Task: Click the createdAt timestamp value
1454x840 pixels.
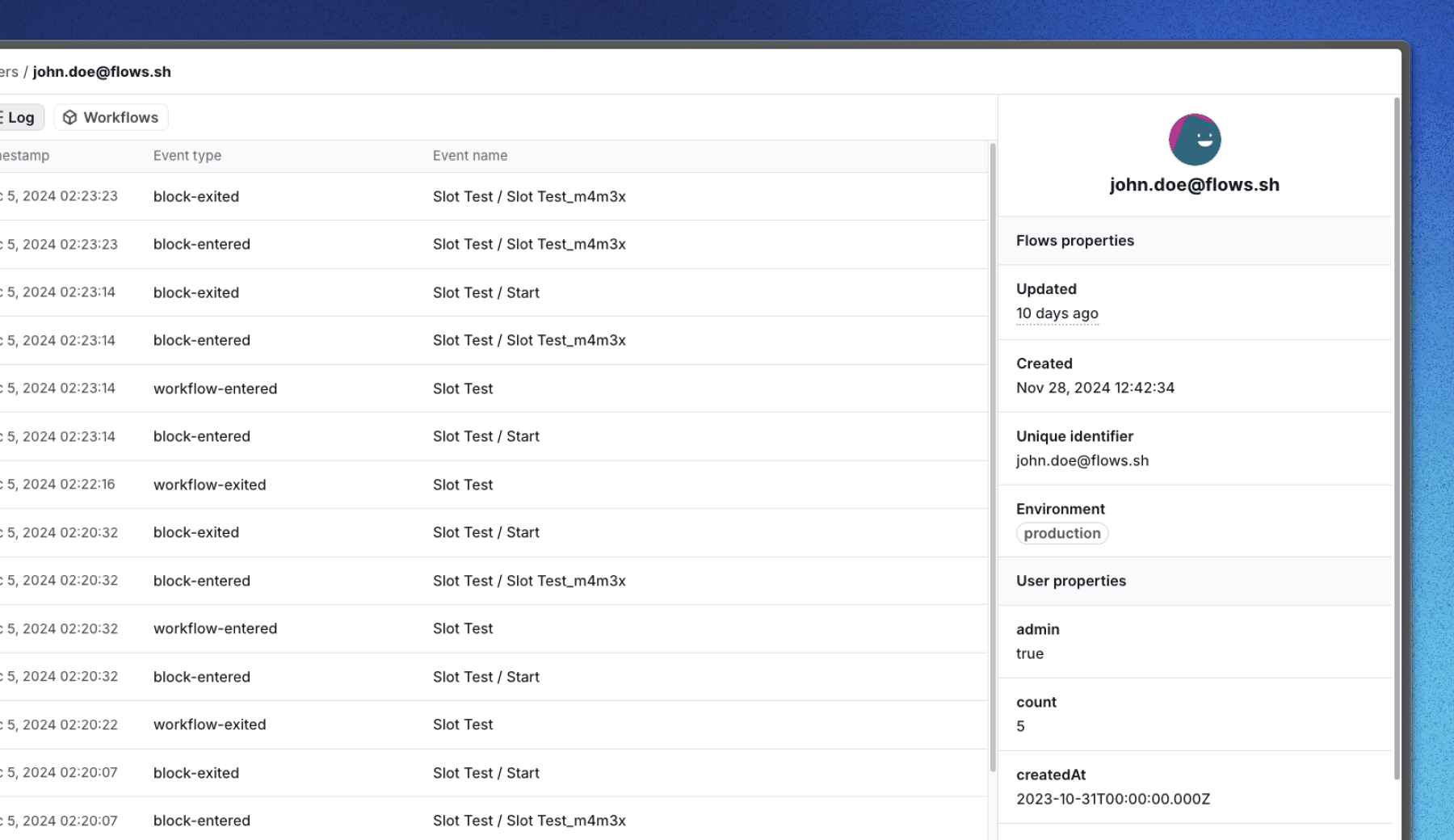Action: click(x=1113, y=799)
